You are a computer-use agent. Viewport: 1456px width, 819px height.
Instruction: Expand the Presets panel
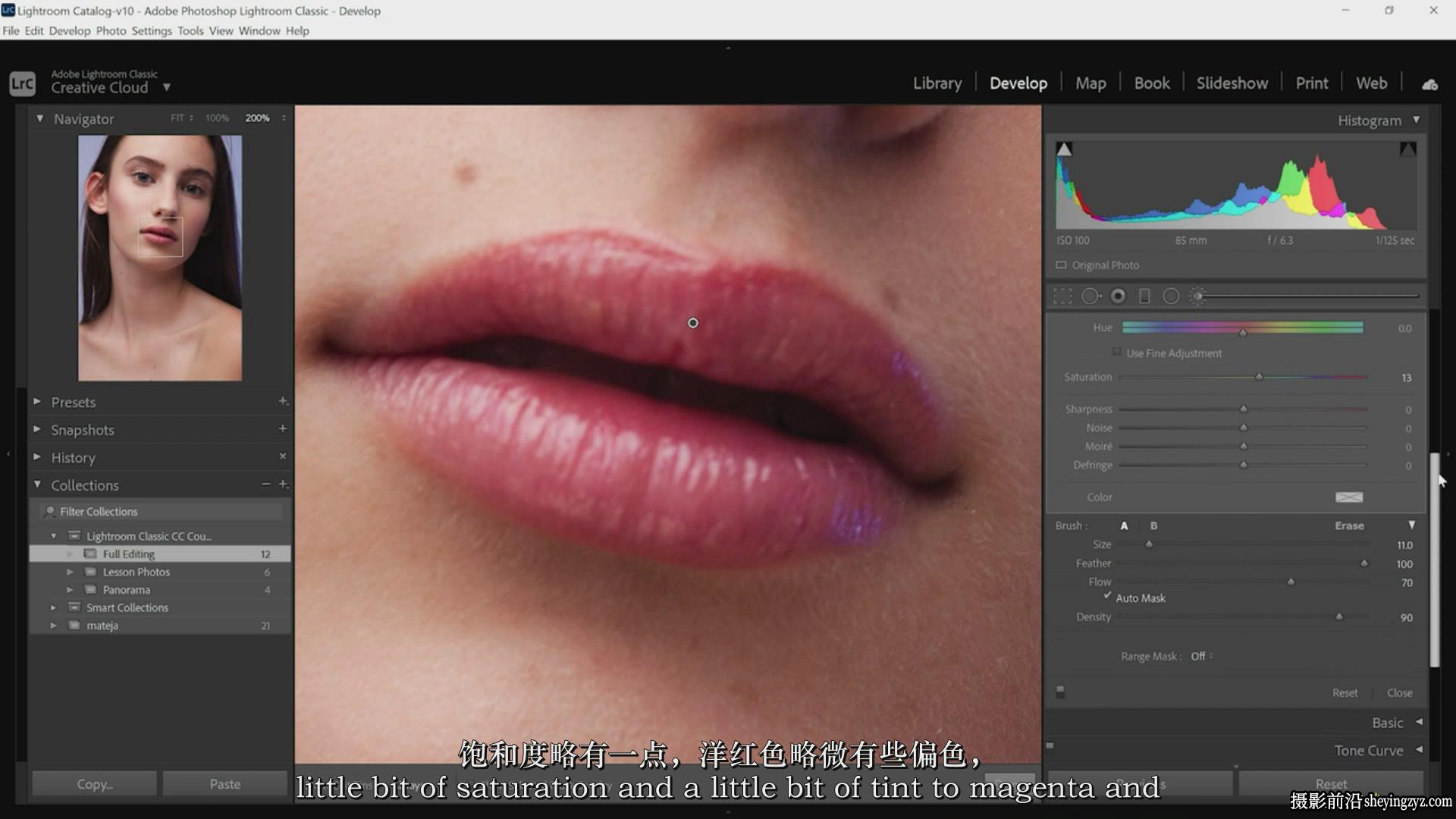[36, 401]
